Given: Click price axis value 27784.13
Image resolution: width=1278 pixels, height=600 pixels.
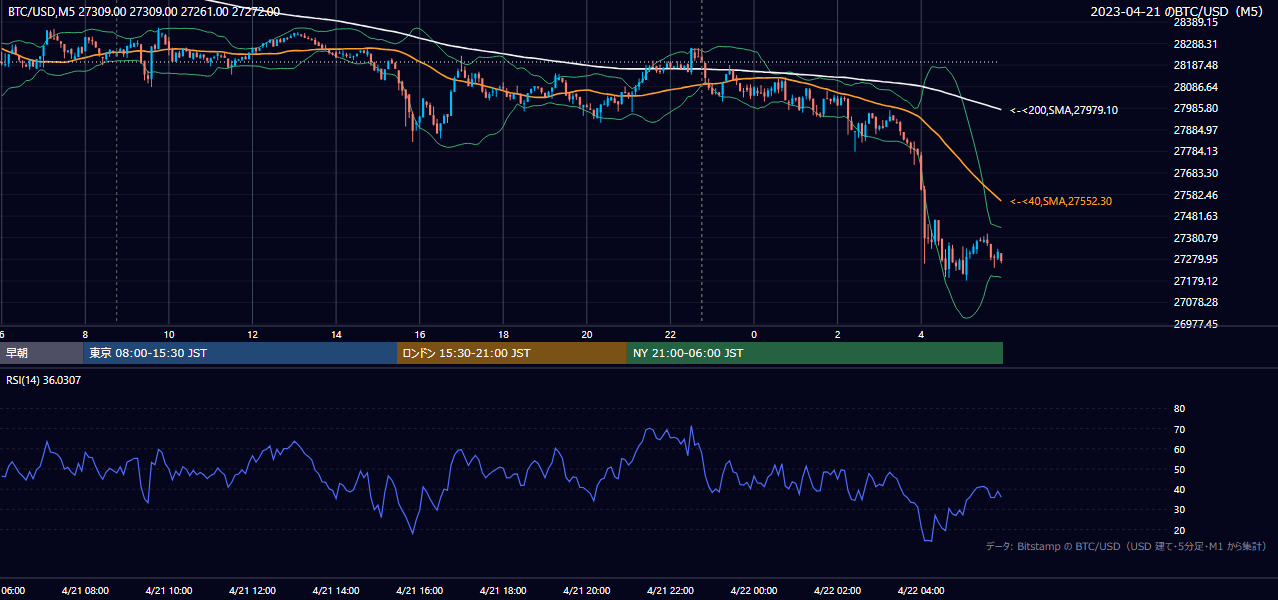Looking at the screenshot, I should point(1195,151).
